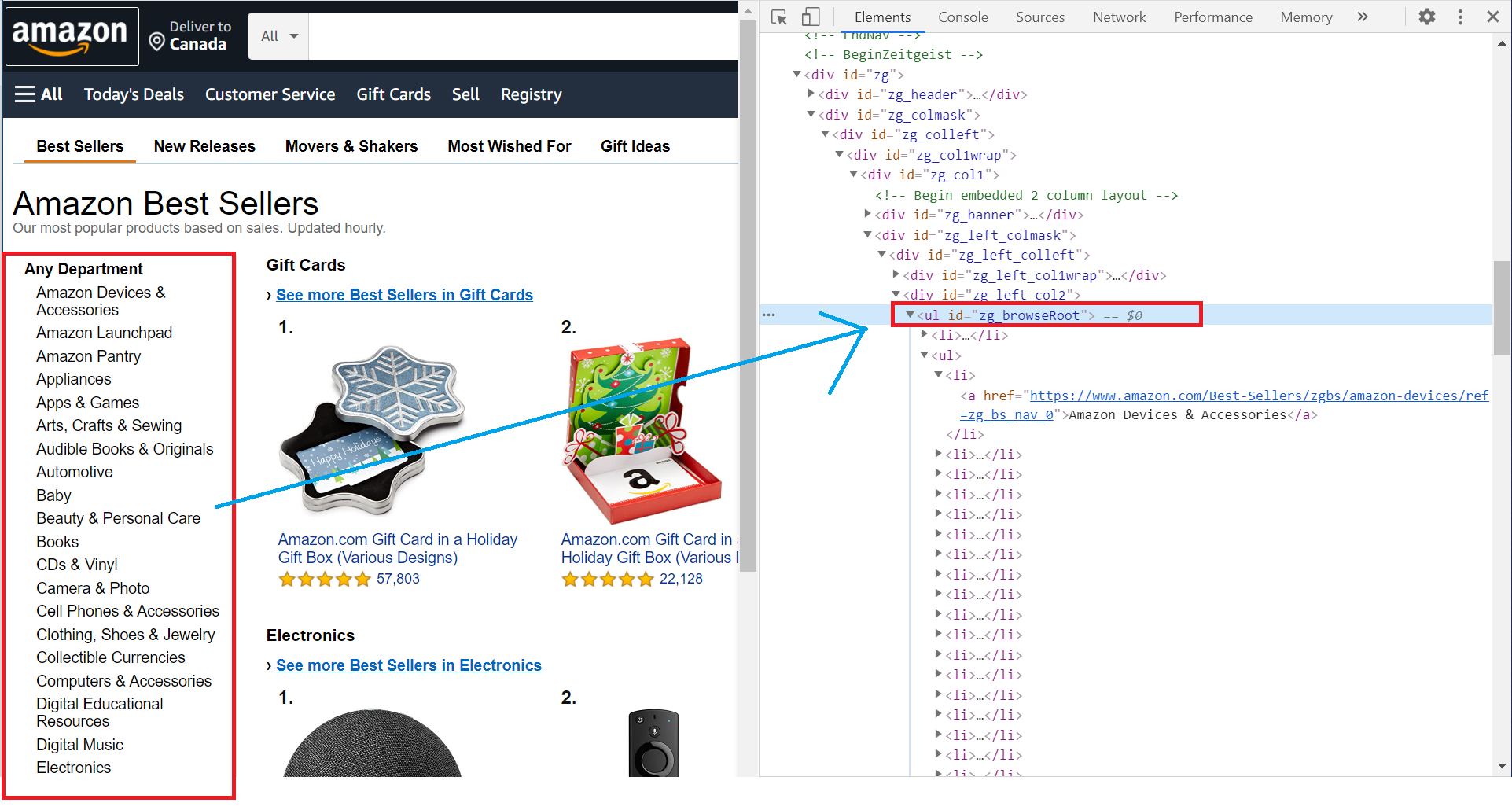Screen dimensions: 1512x810
Task: Expand the zg_header div node
Action: 811,94
